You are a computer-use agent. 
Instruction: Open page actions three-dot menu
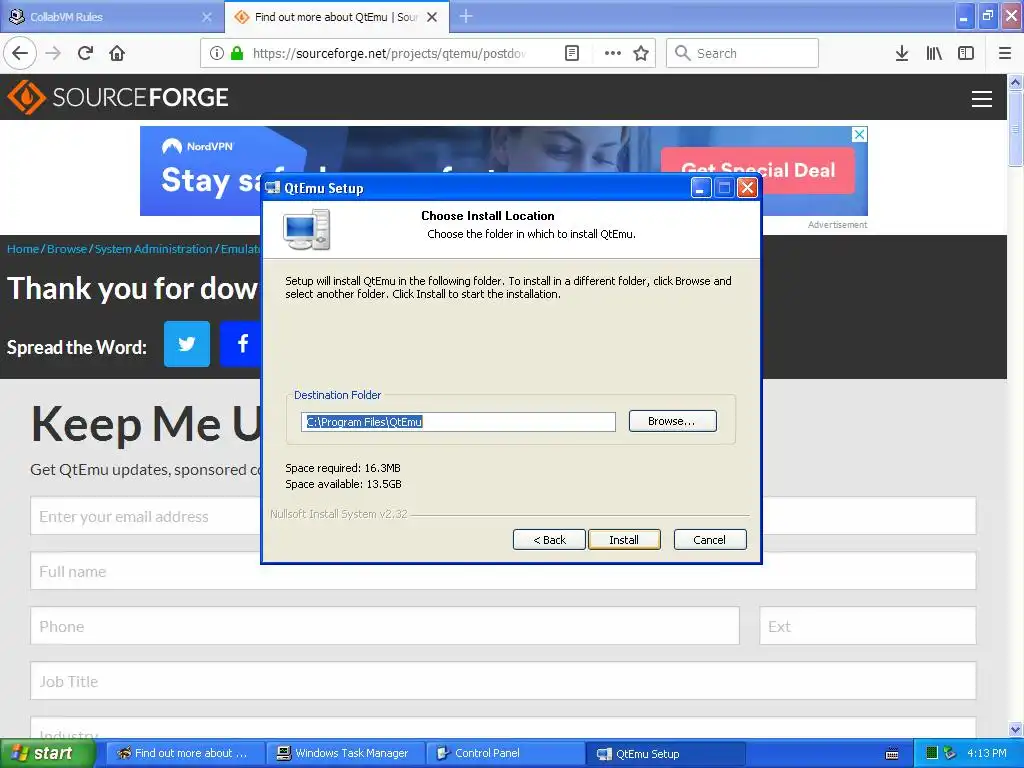[613, 53]
